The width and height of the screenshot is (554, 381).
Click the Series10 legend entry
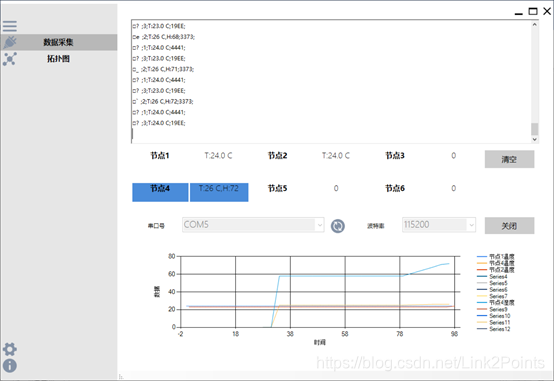click(x=494, y=316)
